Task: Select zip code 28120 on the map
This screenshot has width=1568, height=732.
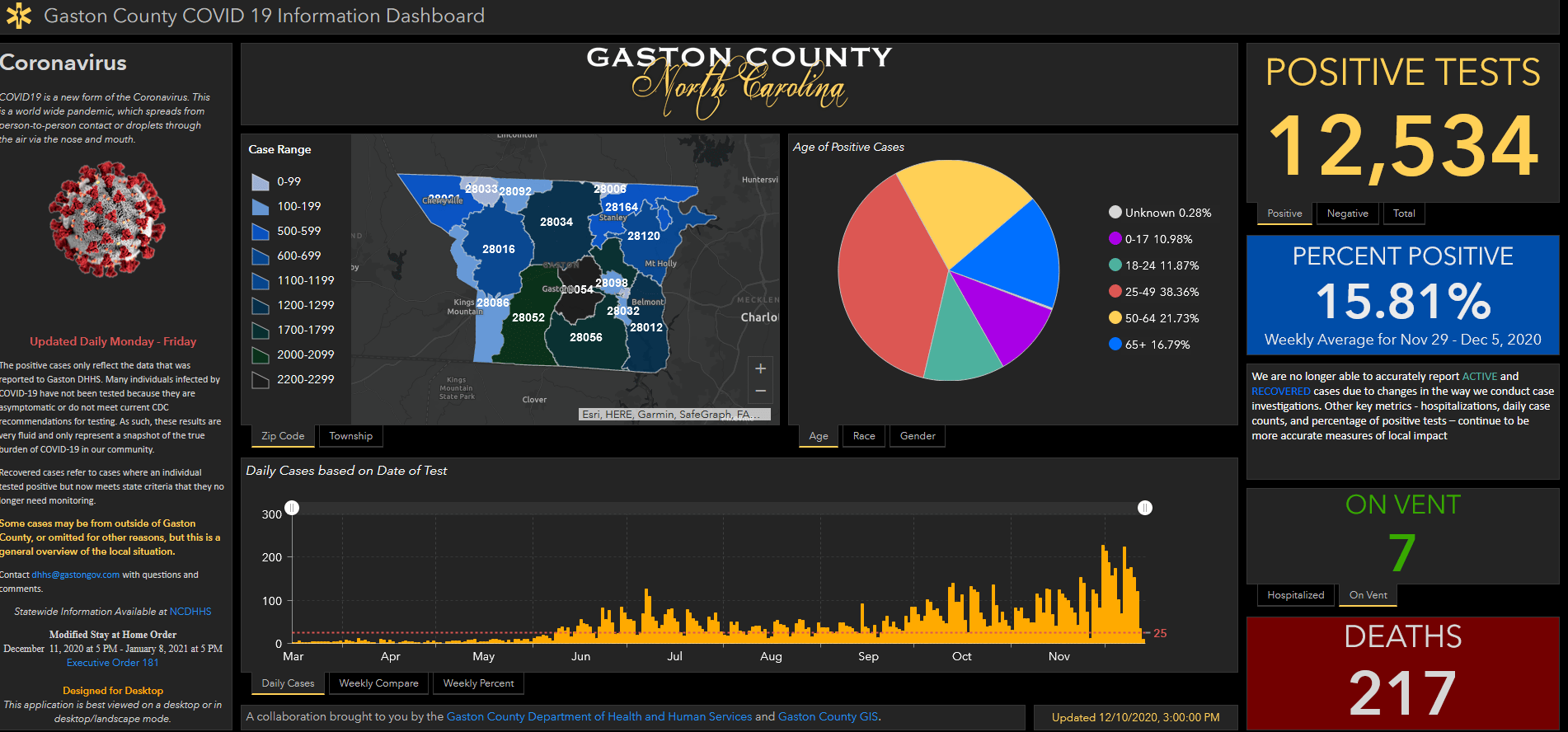Action: (x=644, y=236)
